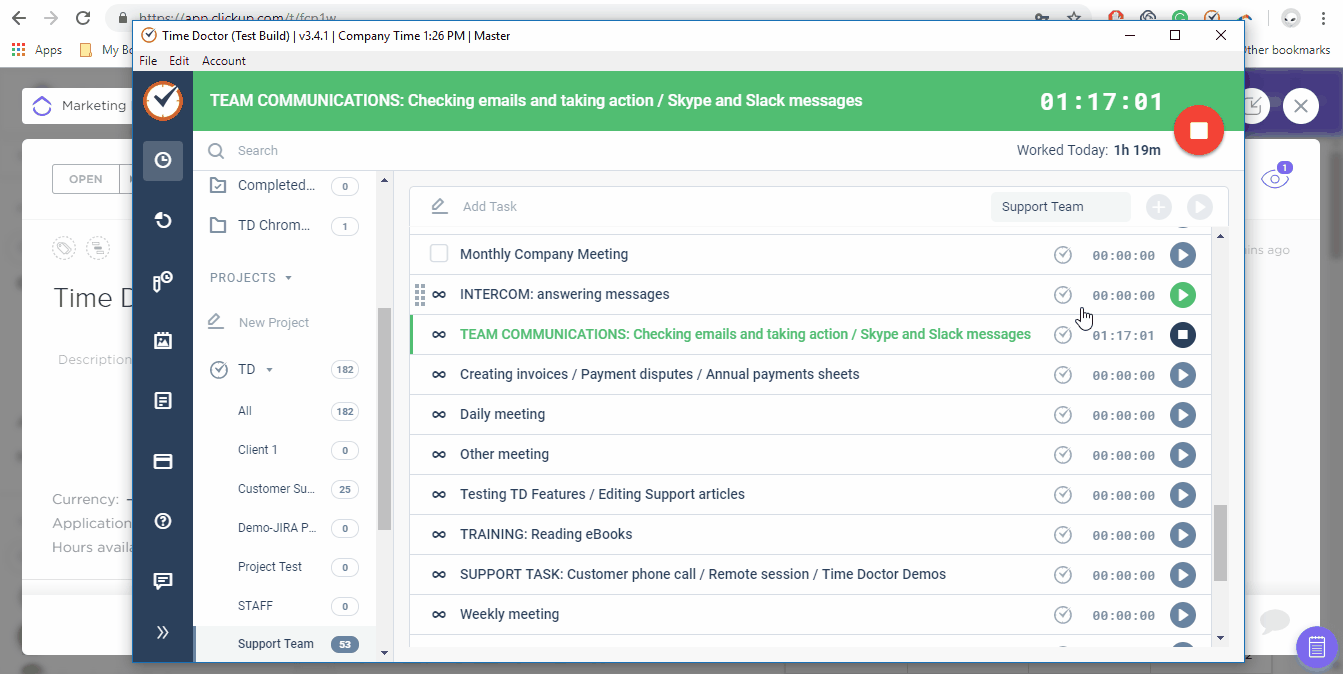The width and height of the screenshot is (1343, 674).
Task: Mark Weekly meeting as complete
Action: tap(1062, 615)
